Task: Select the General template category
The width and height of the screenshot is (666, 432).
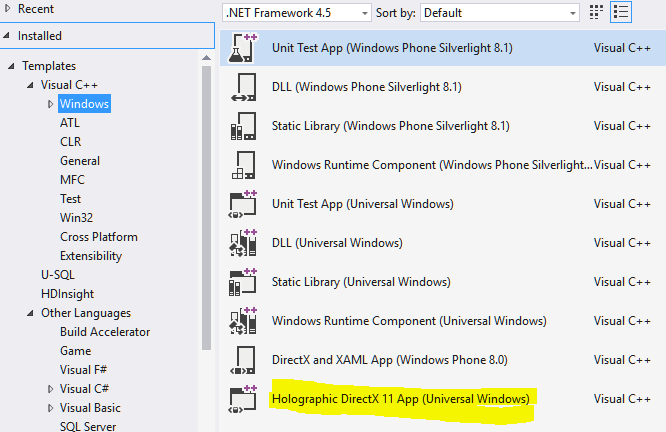Action: (80, 161)
